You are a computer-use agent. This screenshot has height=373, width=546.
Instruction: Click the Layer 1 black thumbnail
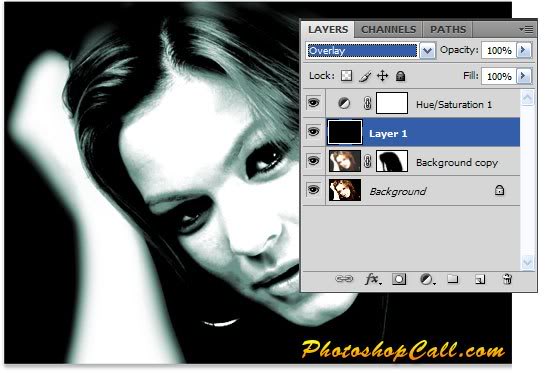[345, 132]
